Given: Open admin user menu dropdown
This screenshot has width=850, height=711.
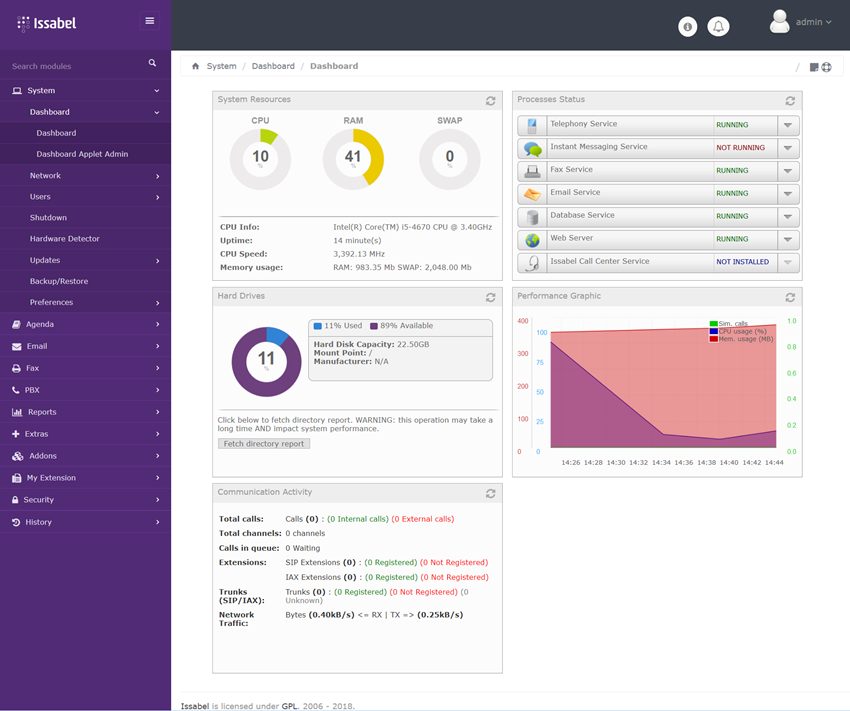Looking at the screenshot, I should pos(813,22).
